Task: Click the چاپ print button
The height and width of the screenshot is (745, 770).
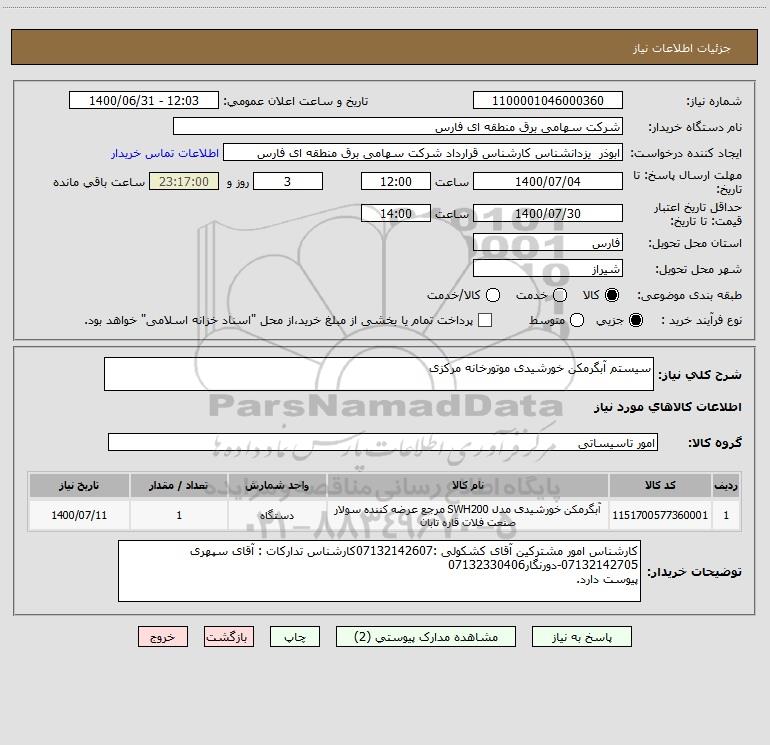Action: pos(295,637)
